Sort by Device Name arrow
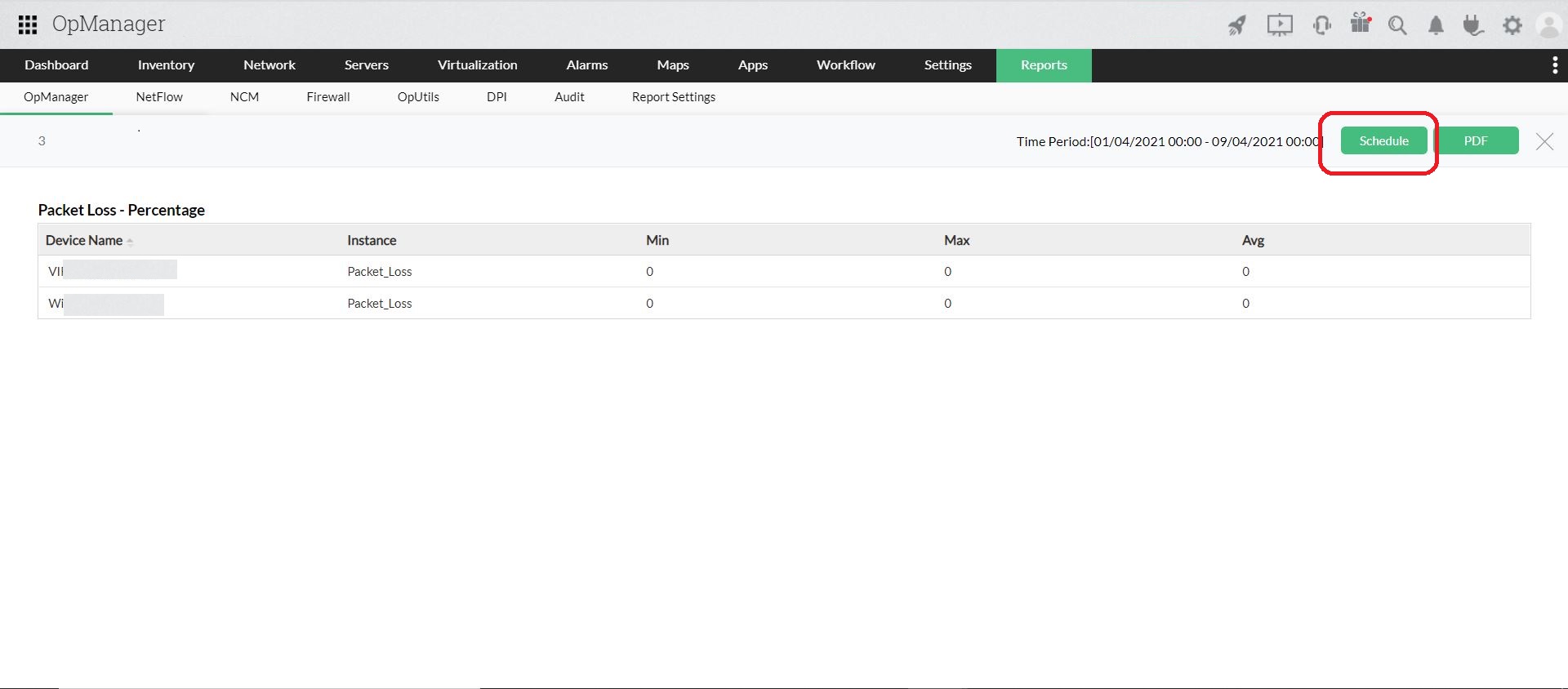Image resolution: width=1568 pixels, height=689 pixels. (130, 241)
